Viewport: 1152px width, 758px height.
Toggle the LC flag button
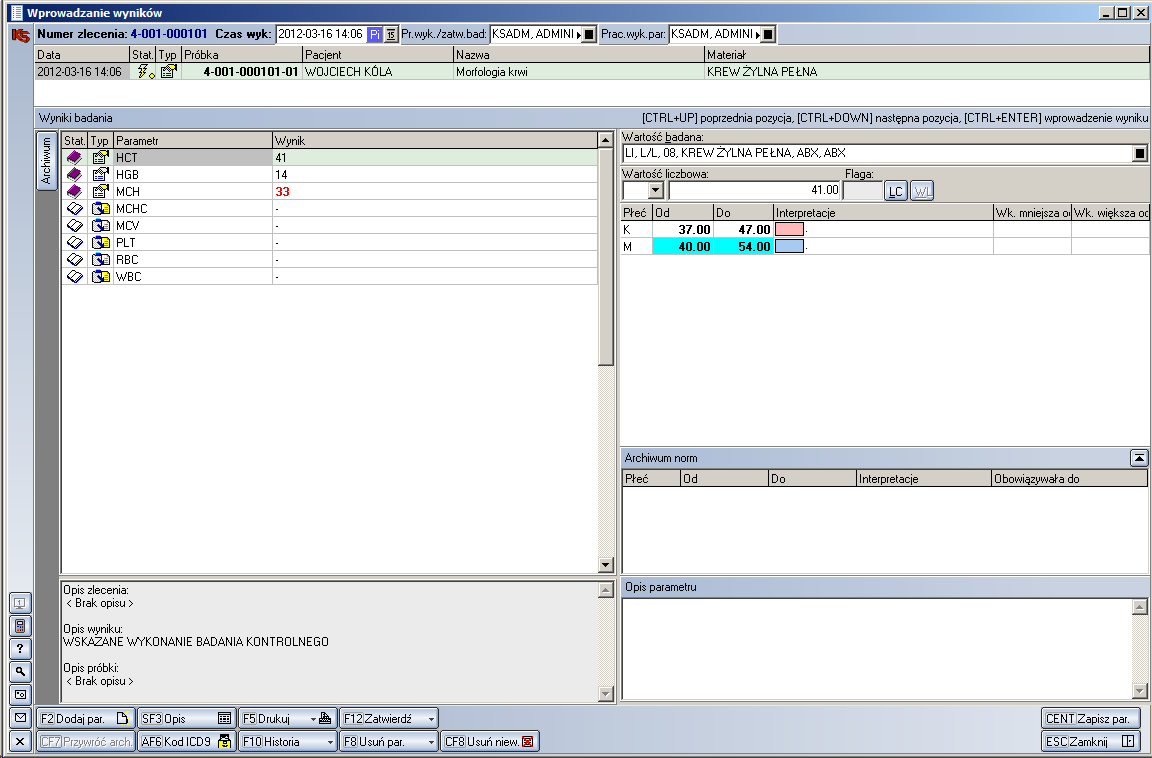[x=896, y=190]
